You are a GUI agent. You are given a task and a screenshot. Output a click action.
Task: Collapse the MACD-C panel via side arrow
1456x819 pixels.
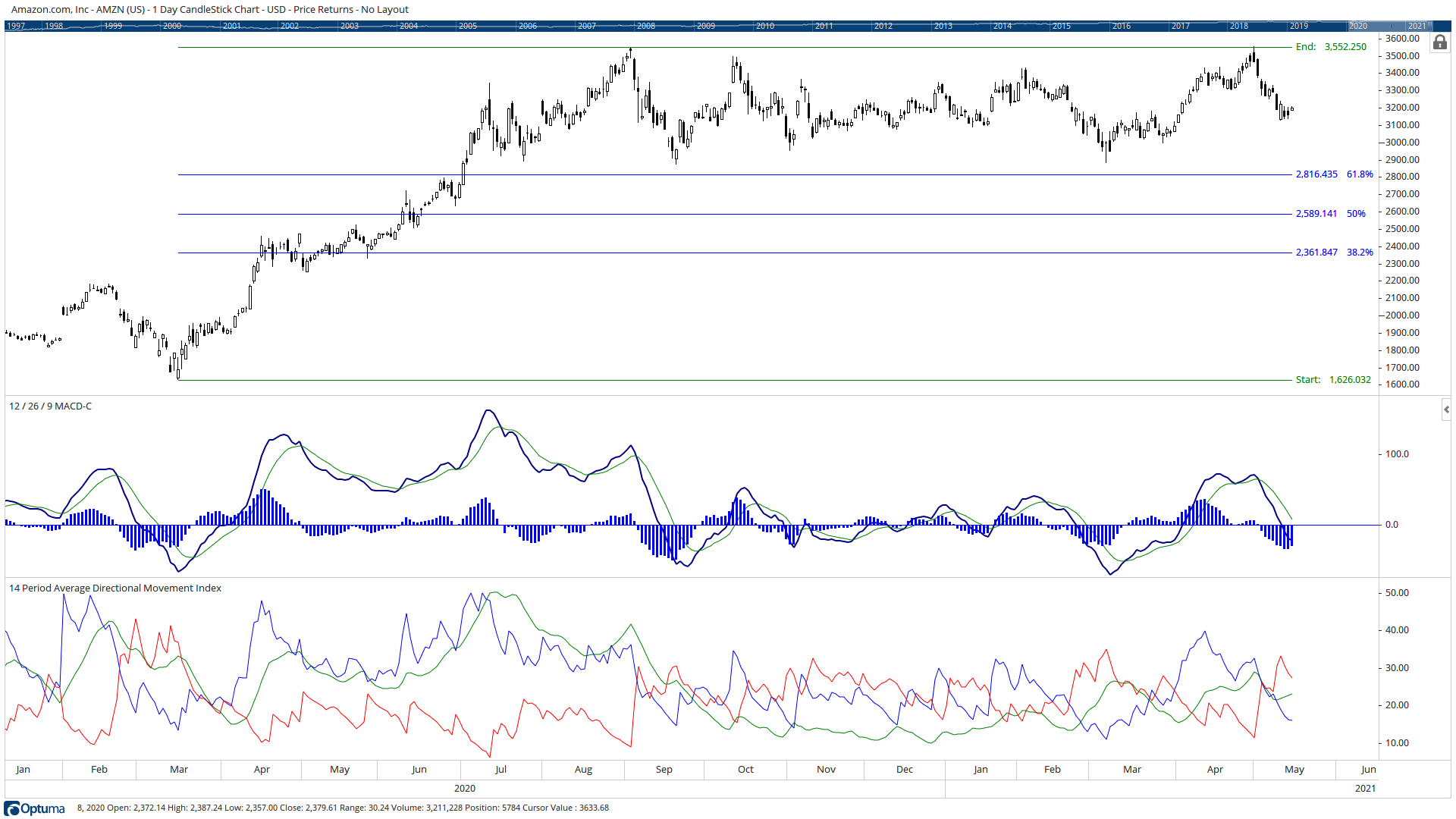[x=1446, y=410]
